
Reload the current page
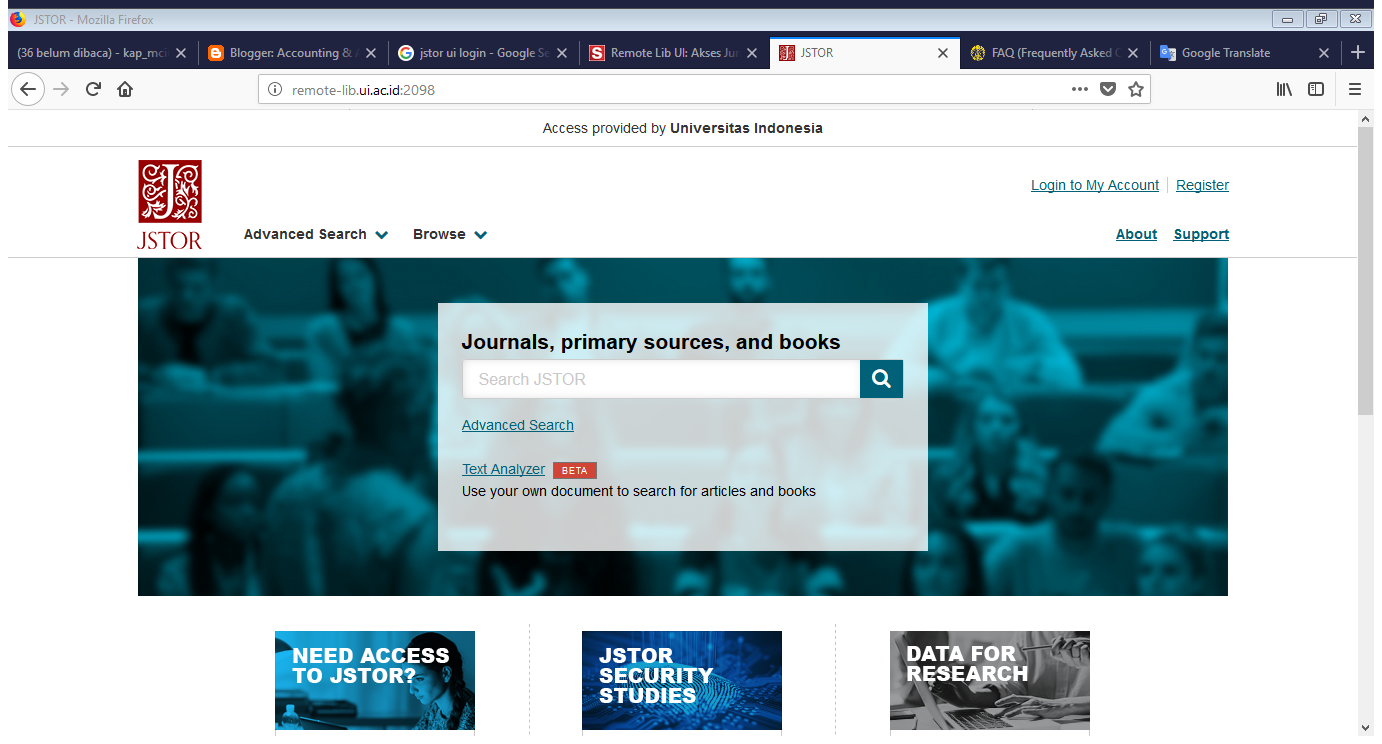pyautogui.click(x=93, y=89)
